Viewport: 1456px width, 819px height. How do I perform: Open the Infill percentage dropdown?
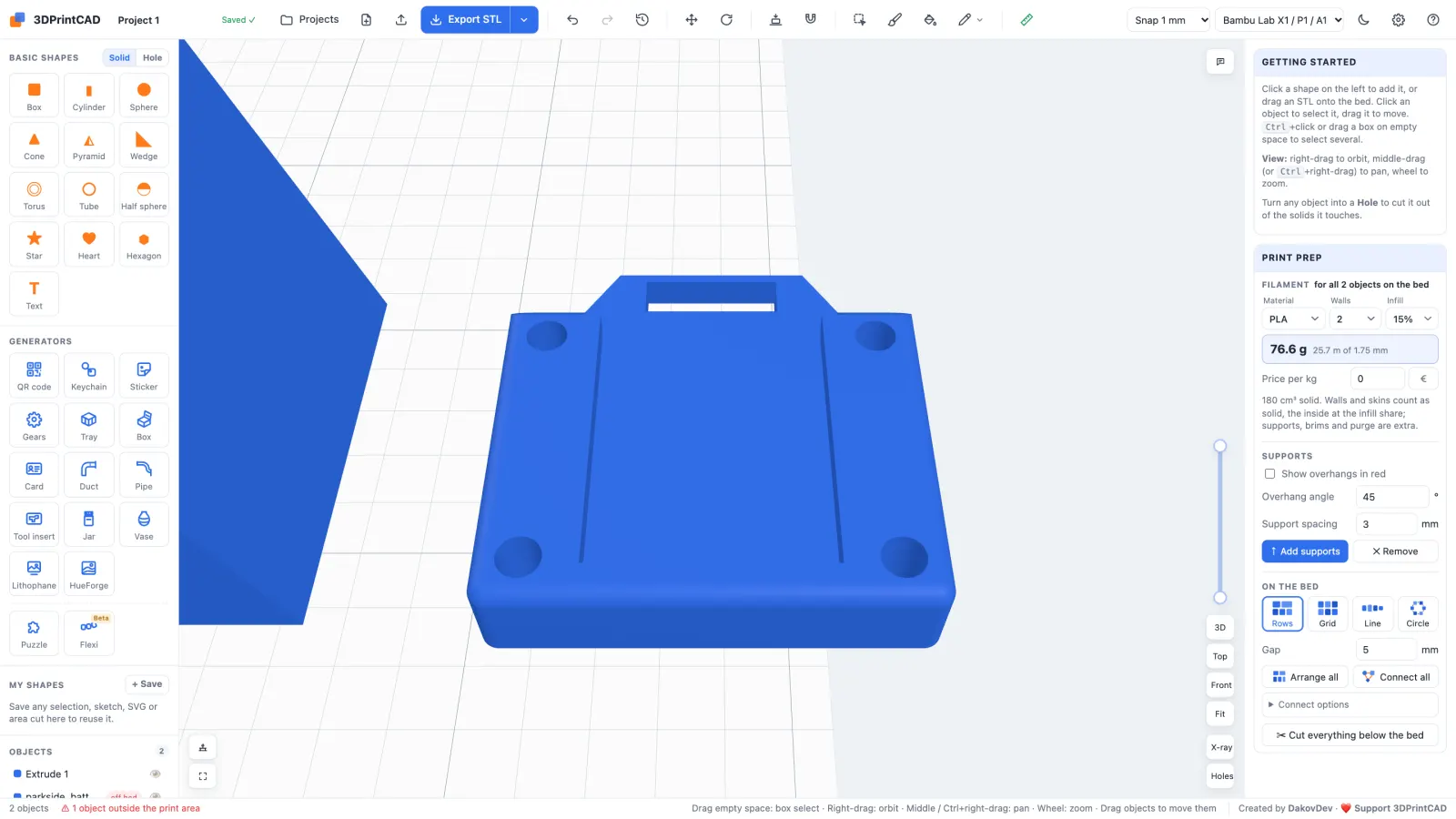pos(1411,319)
